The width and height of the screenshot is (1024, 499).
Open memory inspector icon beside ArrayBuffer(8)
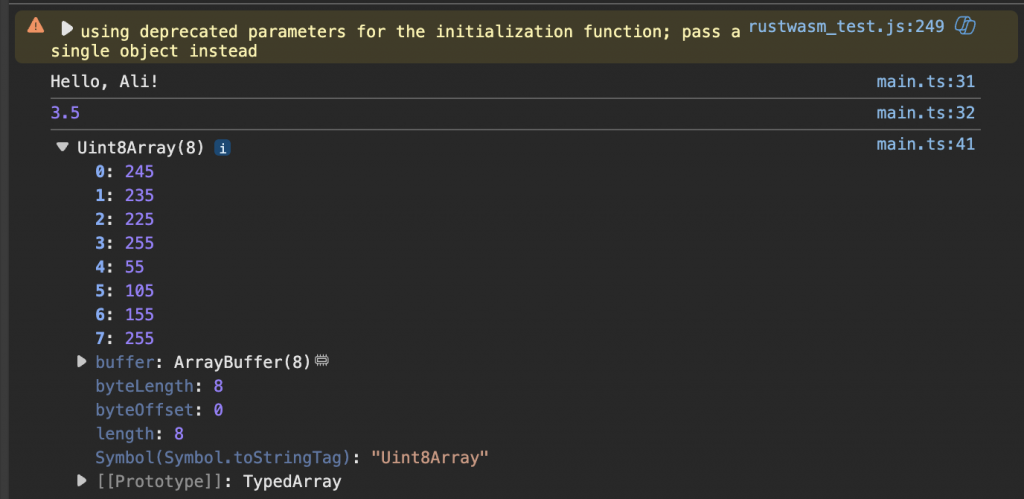coord(323,361)
